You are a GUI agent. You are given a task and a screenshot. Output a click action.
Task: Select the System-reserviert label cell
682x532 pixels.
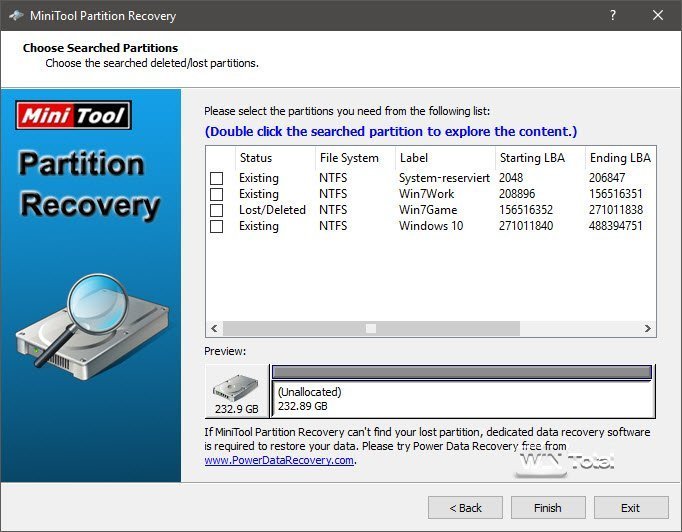pos(444,178)
